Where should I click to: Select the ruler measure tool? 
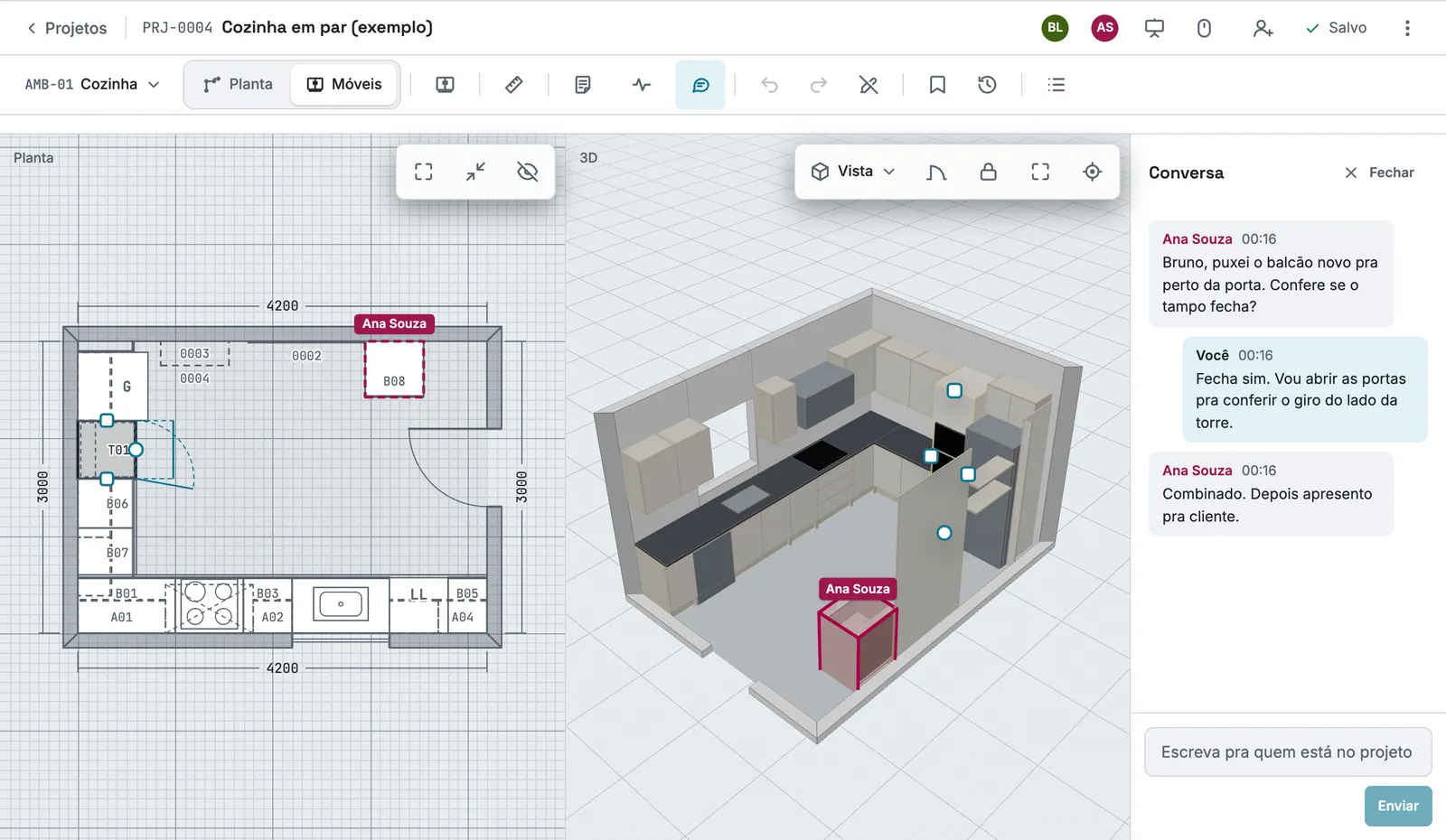click(513, 85)
